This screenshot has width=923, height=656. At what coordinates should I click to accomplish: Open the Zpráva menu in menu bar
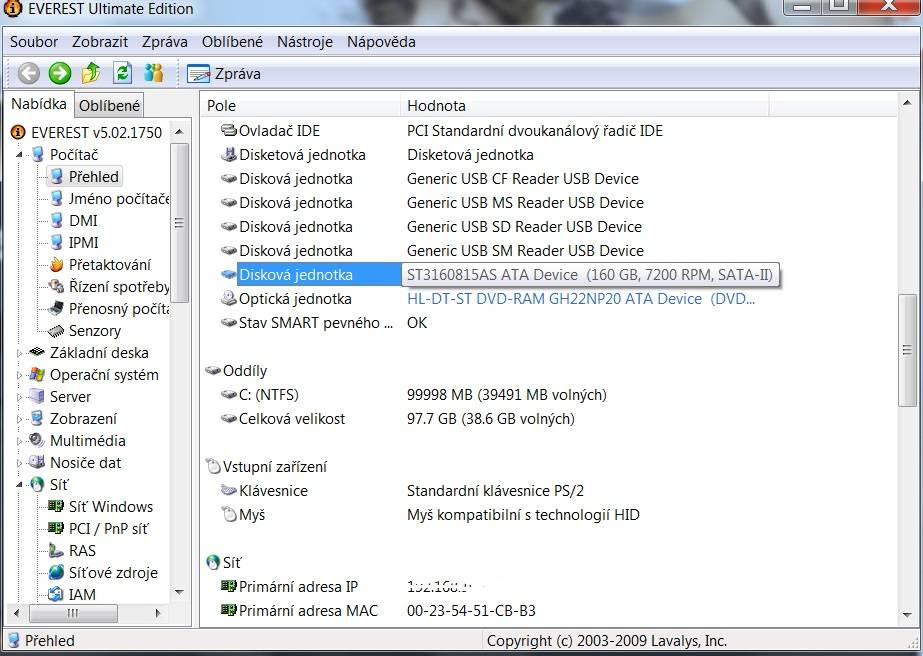tap(164, 42)
